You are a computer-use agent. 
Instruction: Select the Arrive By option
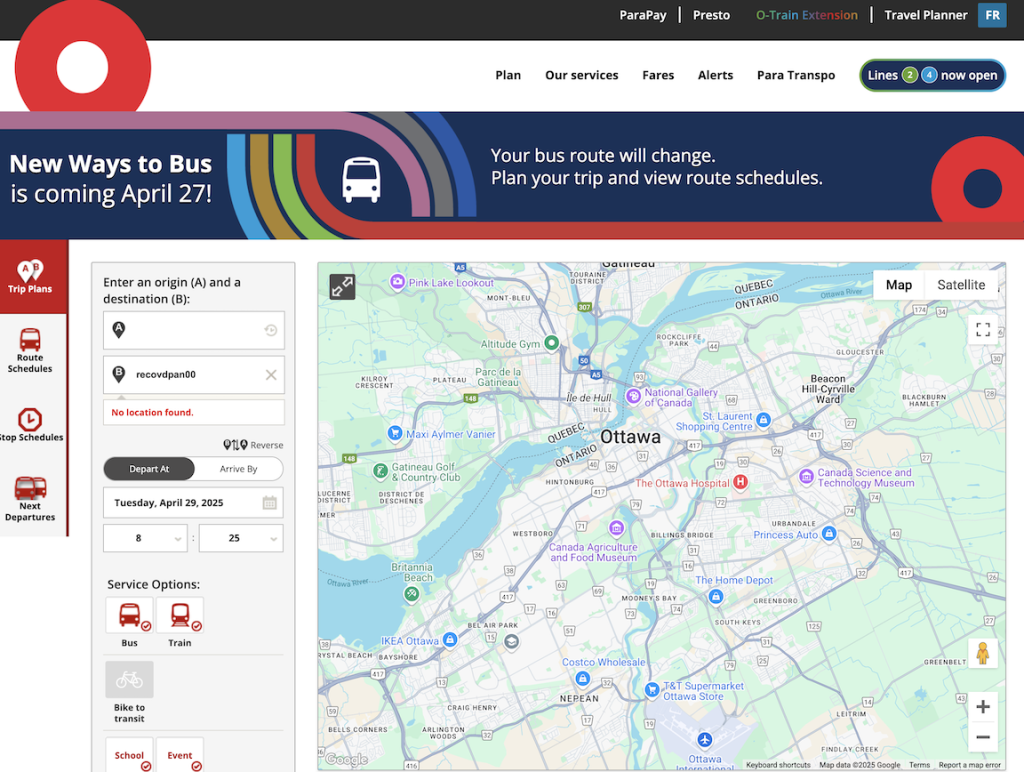point(238,469)
